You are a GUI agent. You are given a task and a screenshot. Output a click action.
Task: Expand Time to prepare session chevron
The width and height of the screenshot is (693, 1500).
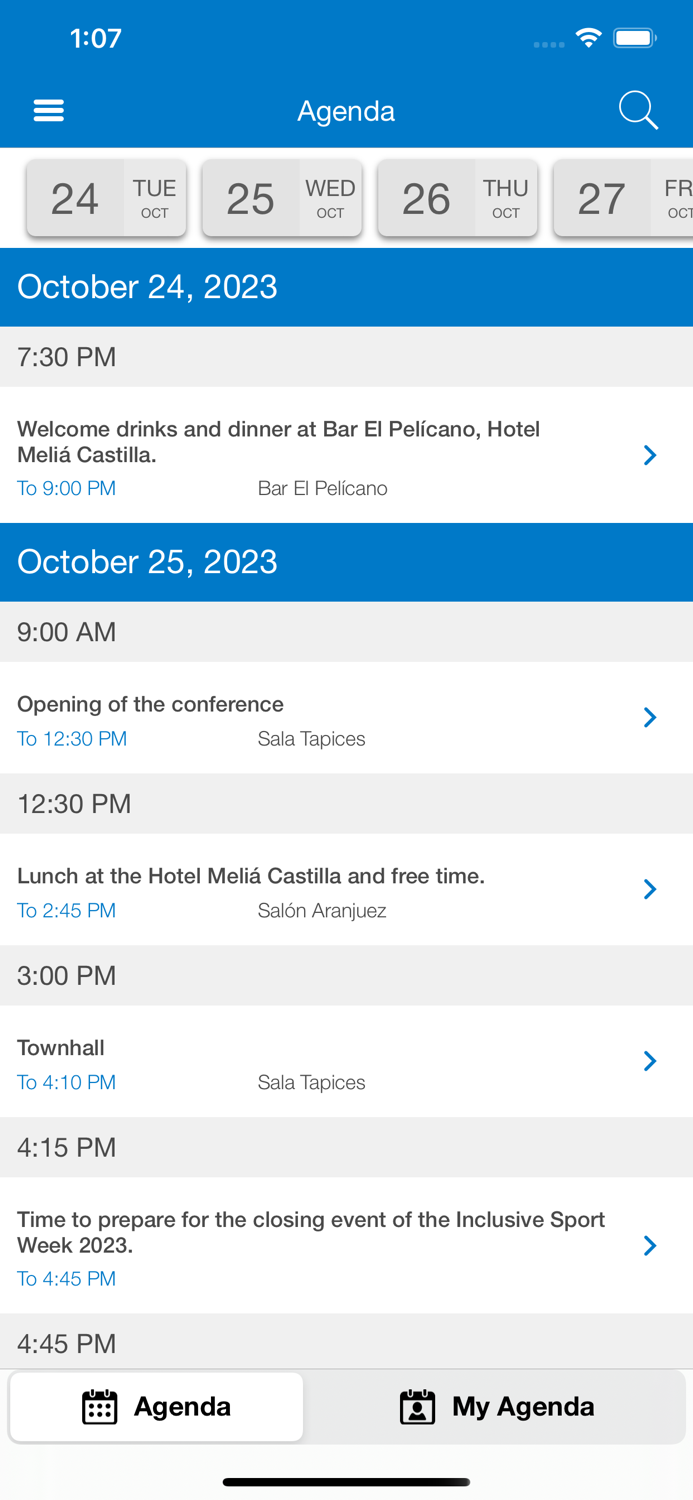(x=650, y=1245)
